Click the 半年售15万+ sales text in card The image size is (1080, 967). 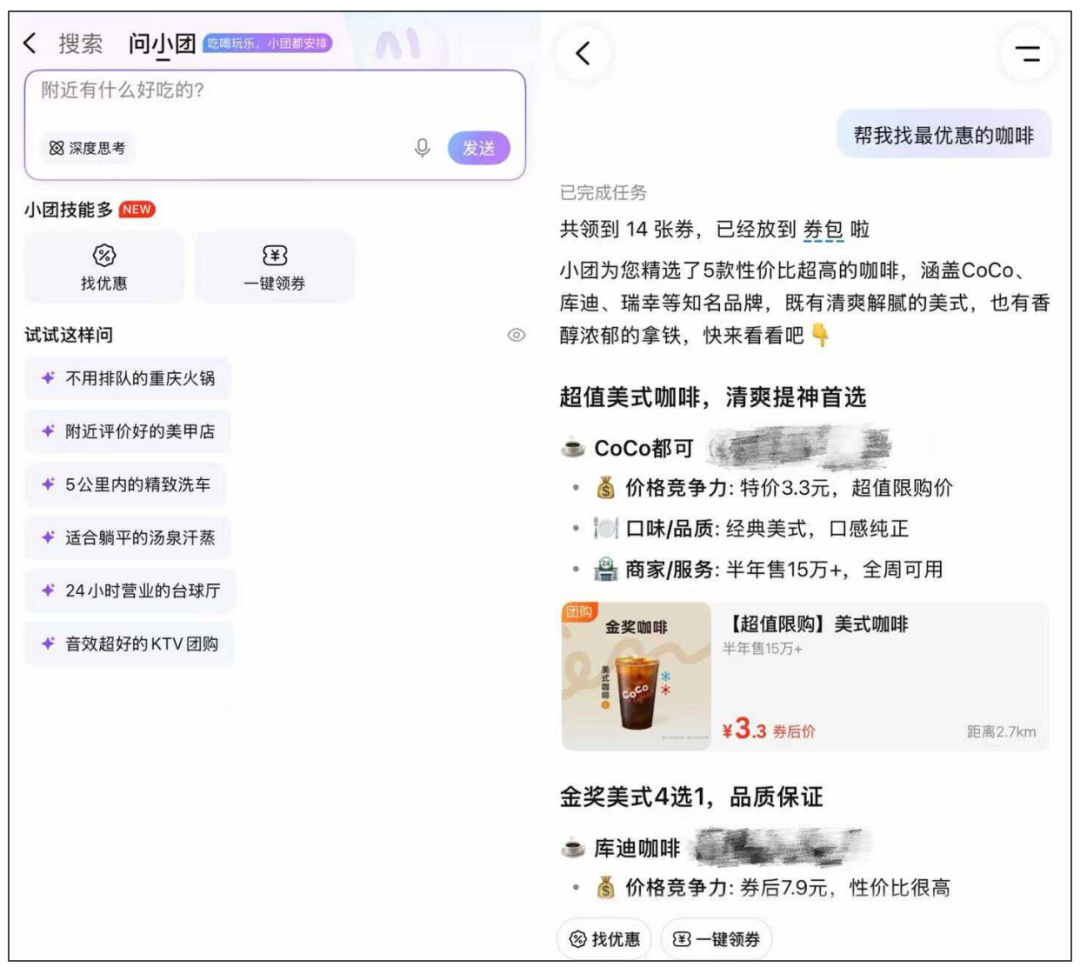pos(762,649)
